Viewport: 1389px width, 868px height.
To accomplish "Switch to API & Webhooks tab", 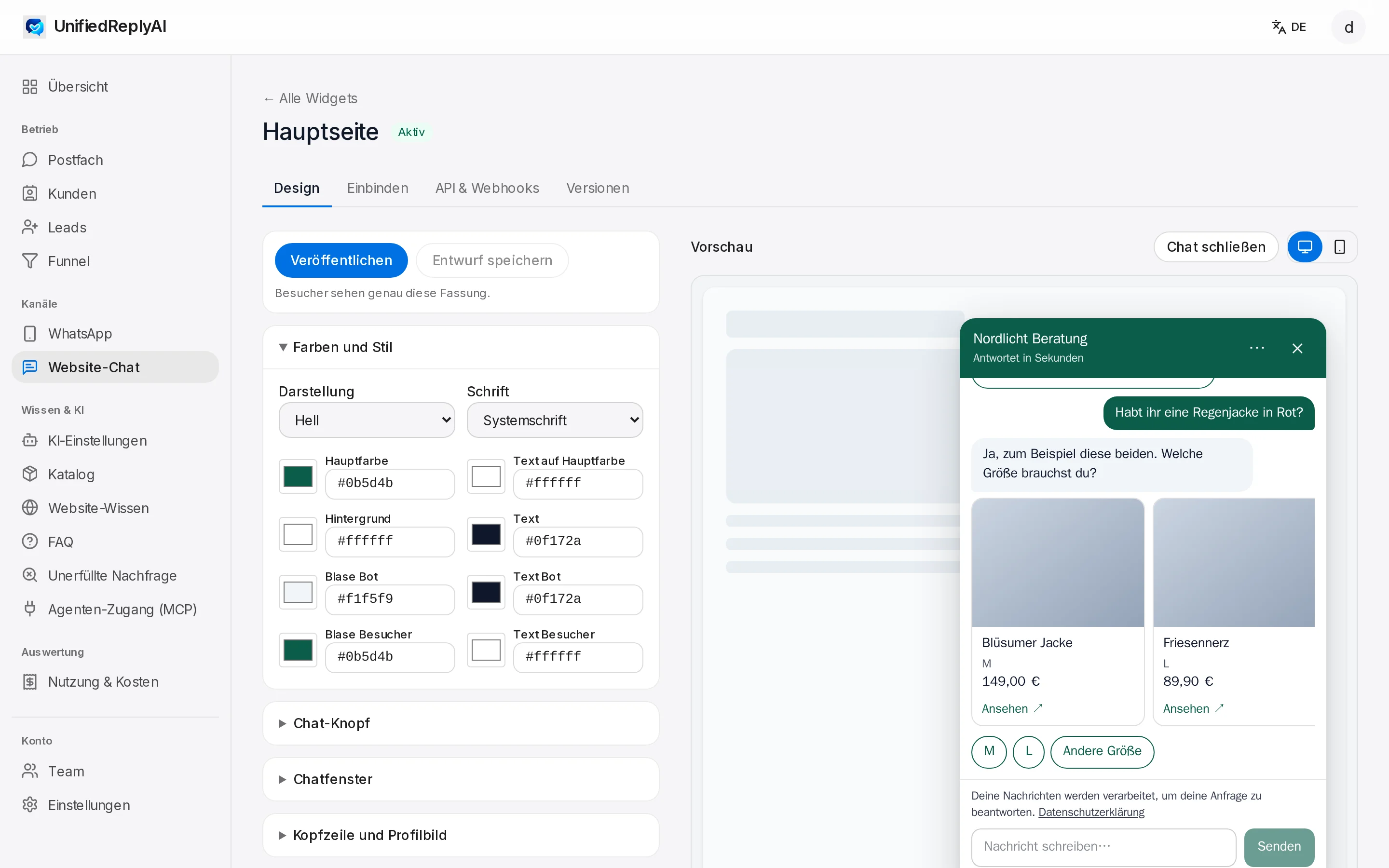I will point(487,188).
